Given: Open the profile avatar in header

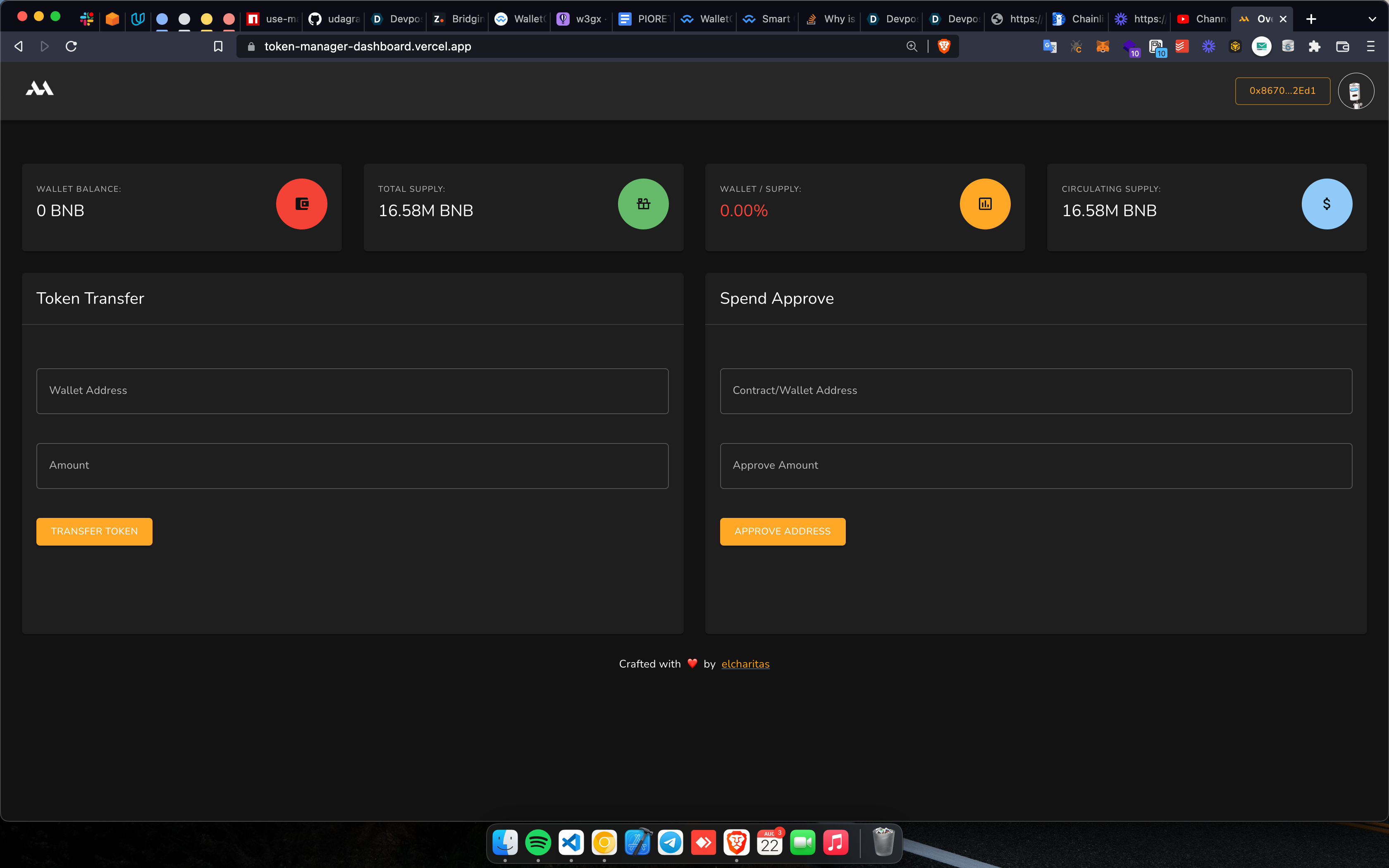Looking at the screenshot, I should pos(1356,91).
